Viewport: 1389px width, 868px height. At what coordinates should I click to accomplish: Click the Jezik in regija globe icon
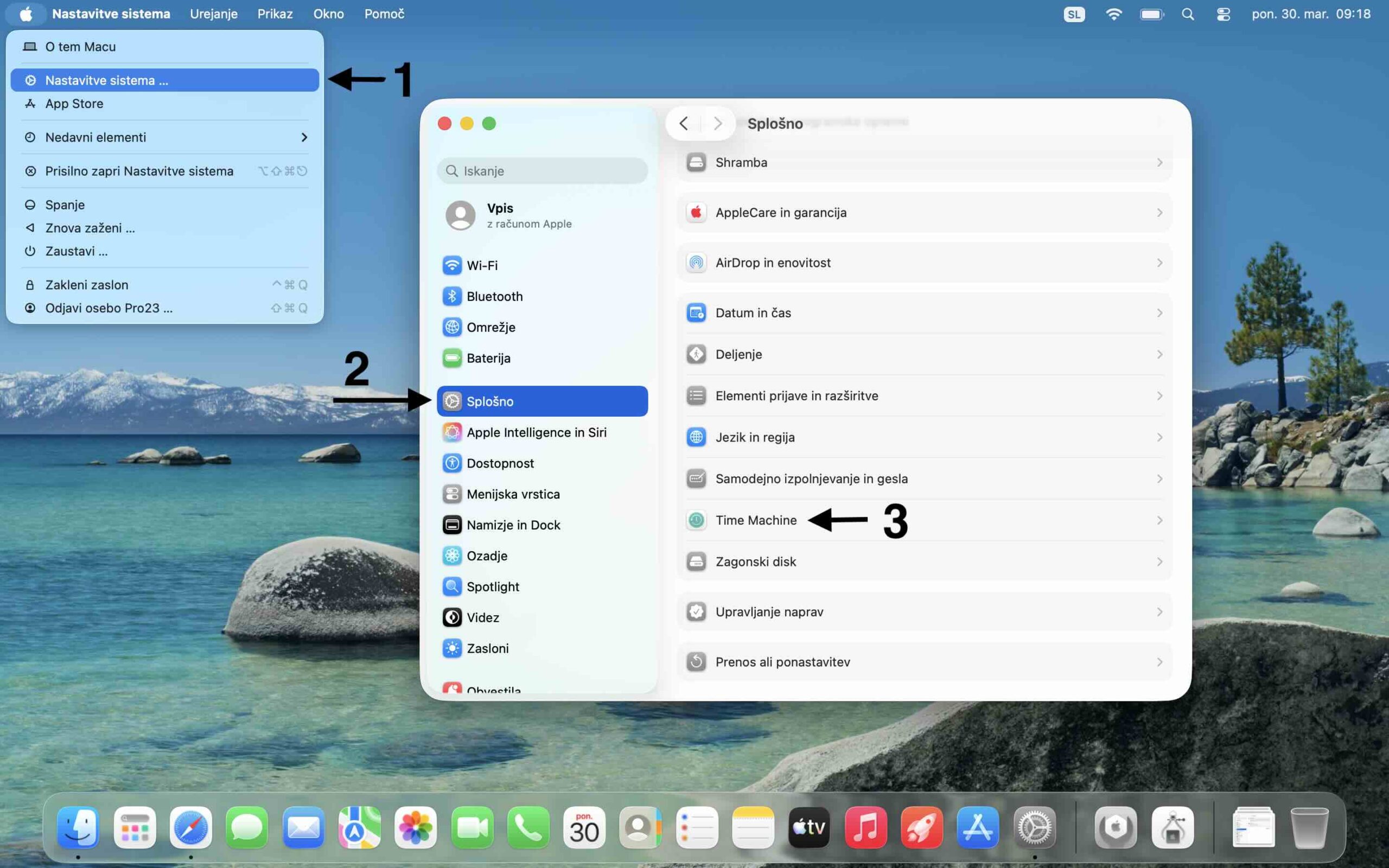point(696,437)
